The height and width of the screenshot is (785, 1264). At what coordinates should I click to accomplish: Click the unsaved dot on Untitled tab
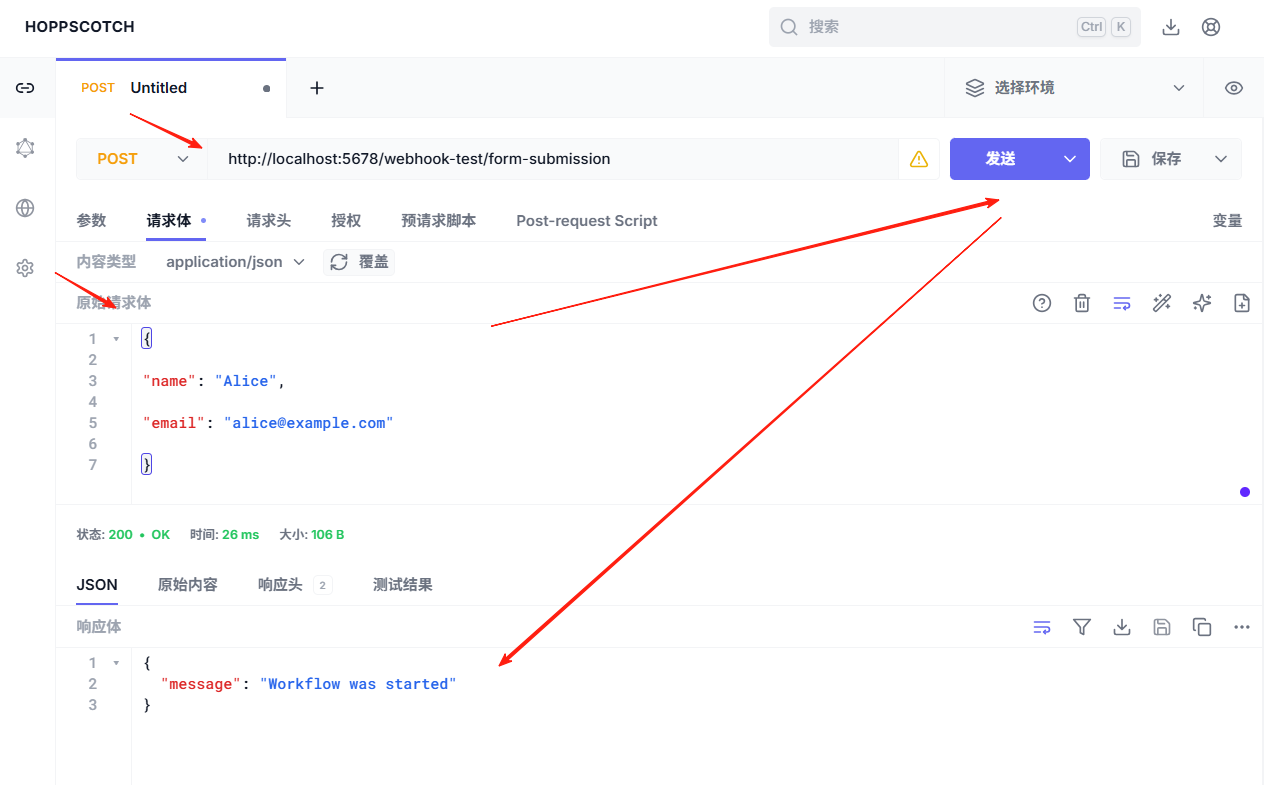pos(266,88)
